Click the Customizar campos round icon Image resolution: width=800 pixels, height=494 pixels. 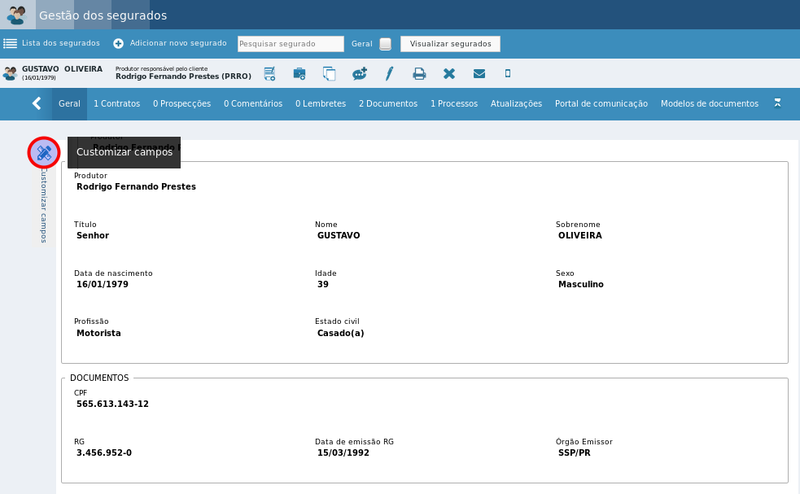tap(44, 152)
